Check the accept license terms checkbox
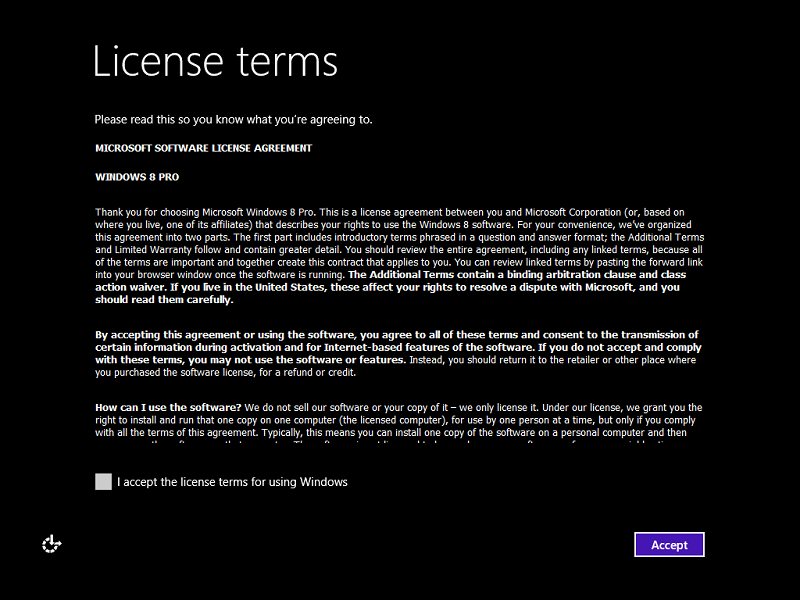The image size is (800, 600). pos(103,482)
